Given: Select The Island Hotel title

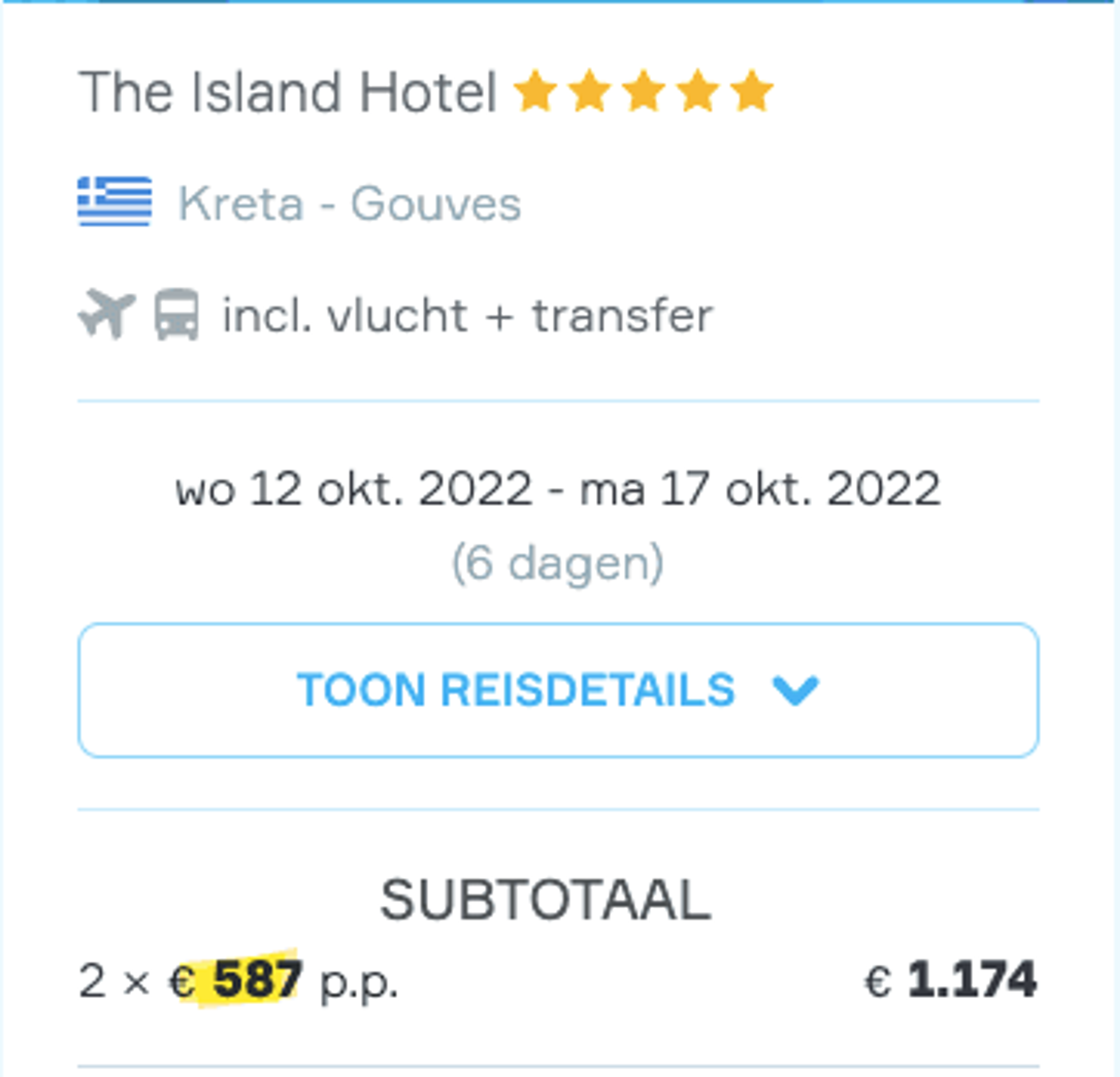Looking at the screenshot, I should [287, 91].
